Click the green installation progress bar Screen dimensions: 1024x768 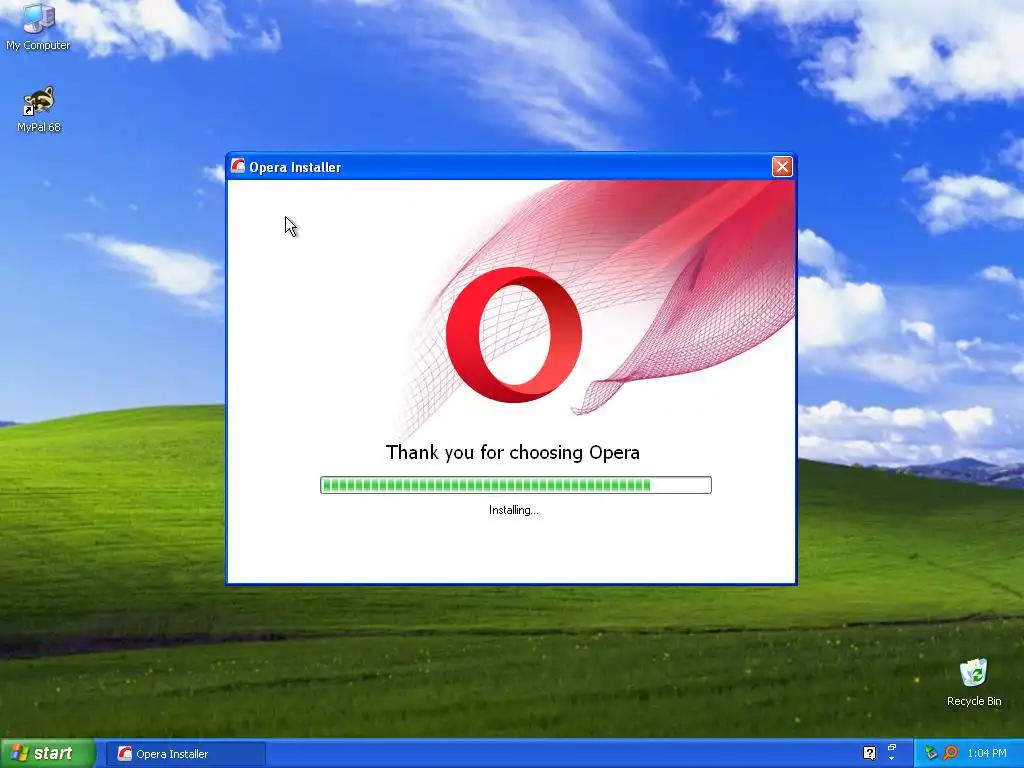(515, 485)
